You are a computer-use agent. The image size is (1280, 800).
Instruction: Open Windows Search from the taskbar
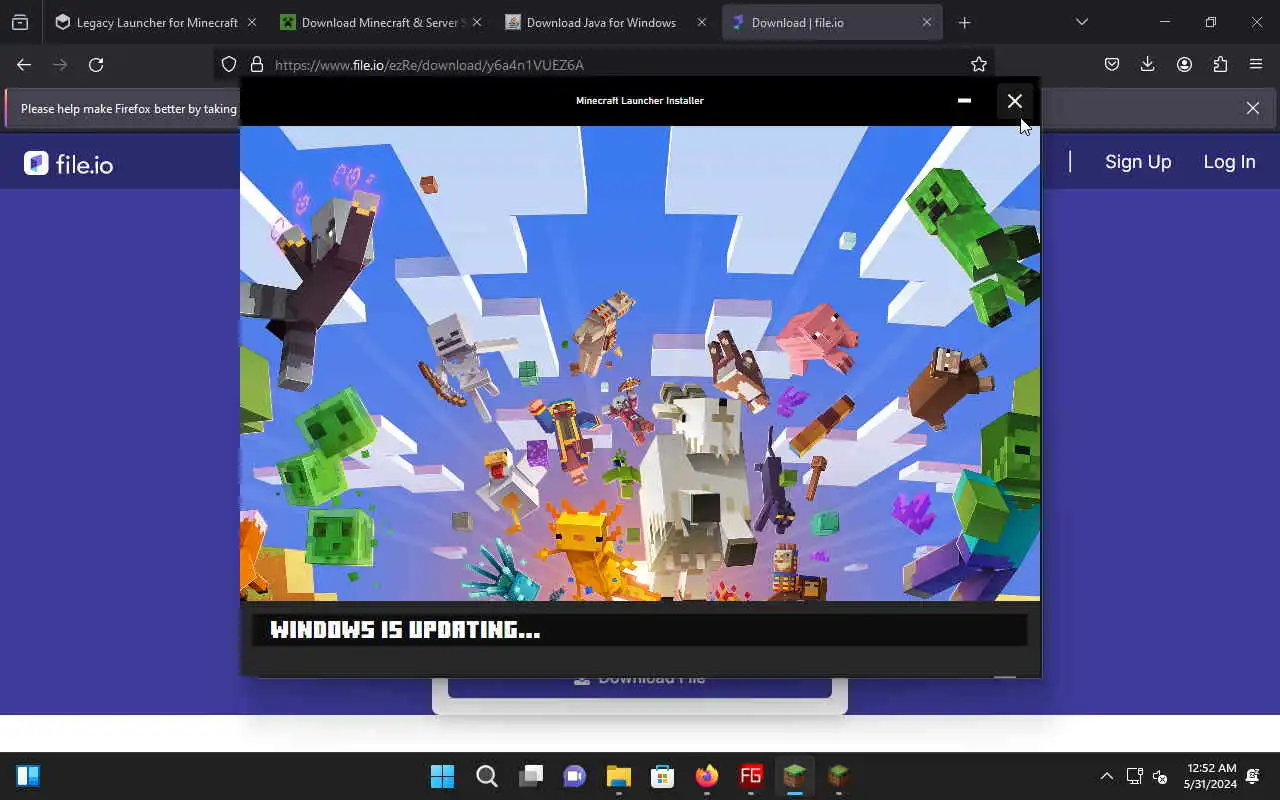coord(486,776)
